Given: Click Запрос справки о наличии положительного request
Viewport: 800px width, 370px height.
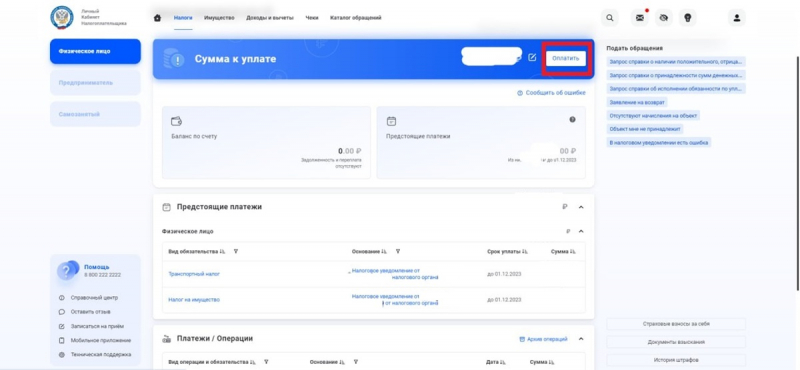Looking at the screenshot, I should (676, 62).
